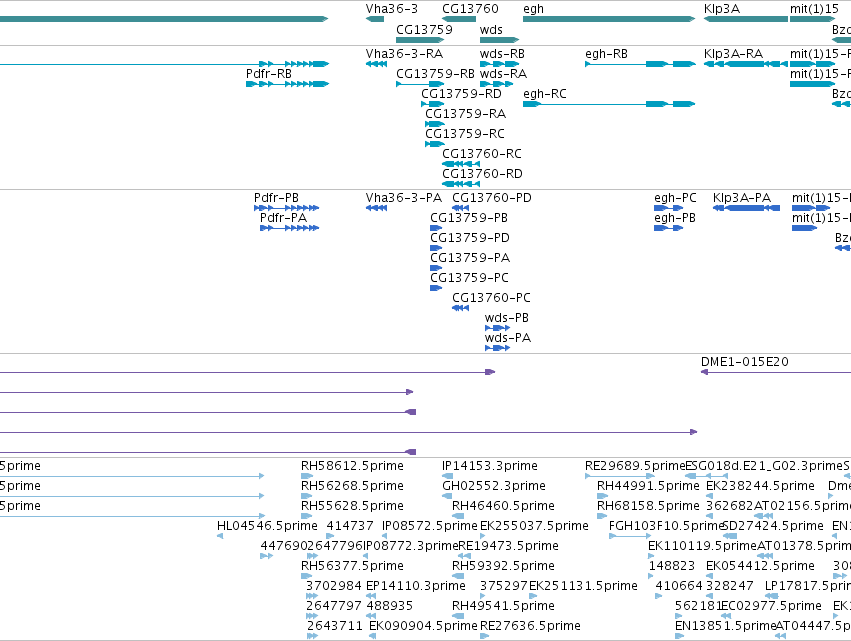The height and width of the screenshot is (641, 851).
Task: Select the Pdfr-RB transcript
Action: point(288,84)
